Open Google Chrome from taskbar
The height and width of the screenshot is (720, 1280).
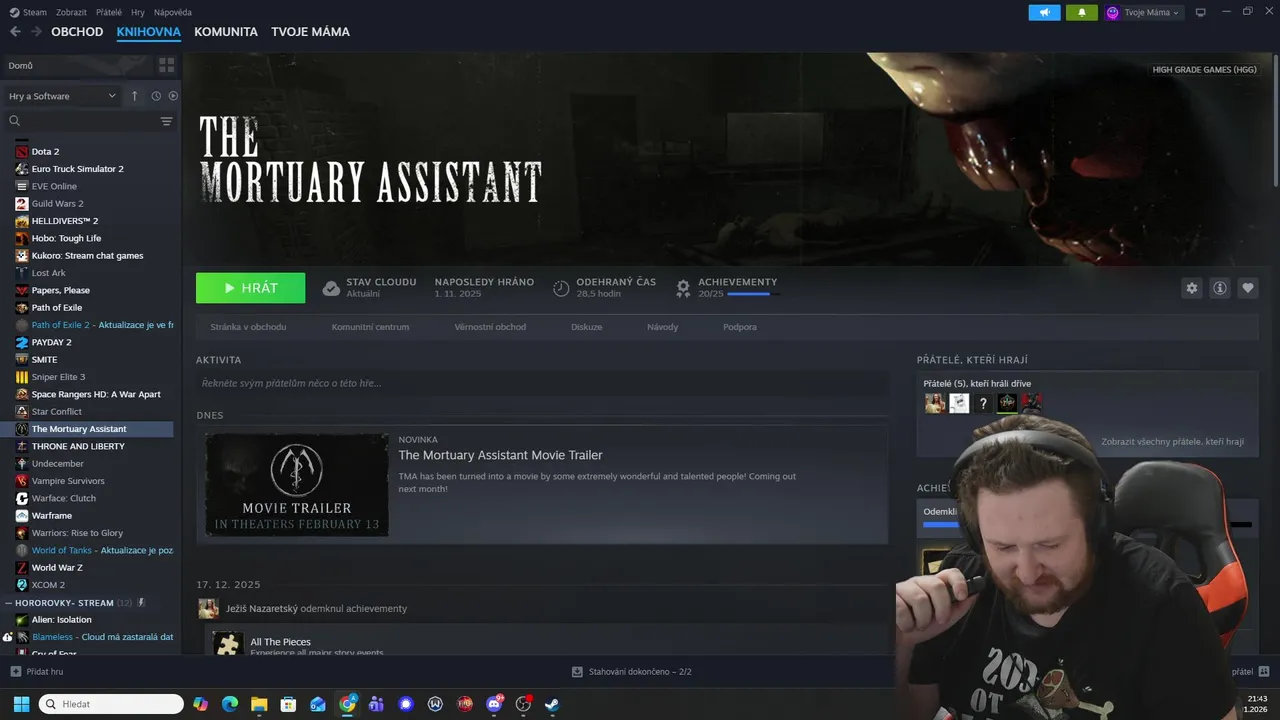coord(347,704)
